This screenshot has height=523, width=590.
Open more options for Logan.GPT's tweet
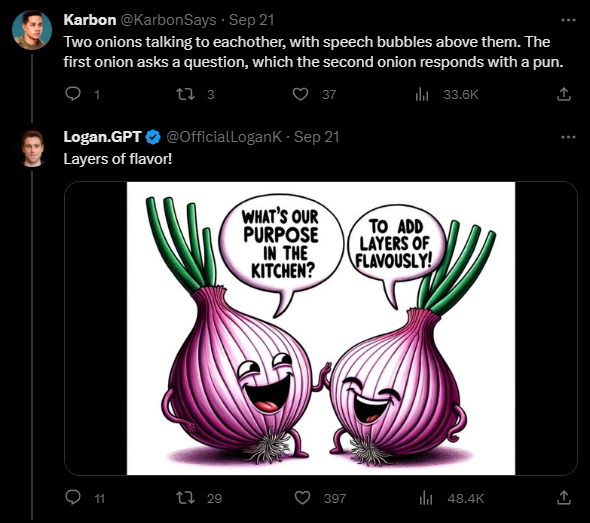pos(568,137)
